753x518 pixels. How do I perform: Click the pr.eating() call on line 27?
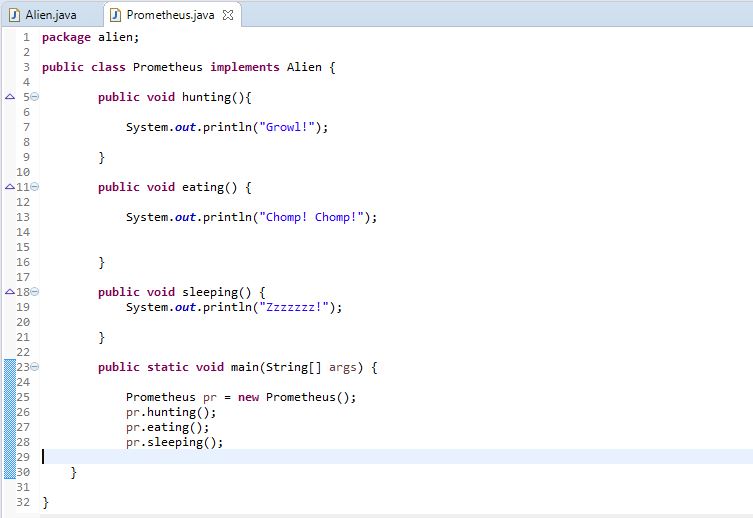point(168,427)
